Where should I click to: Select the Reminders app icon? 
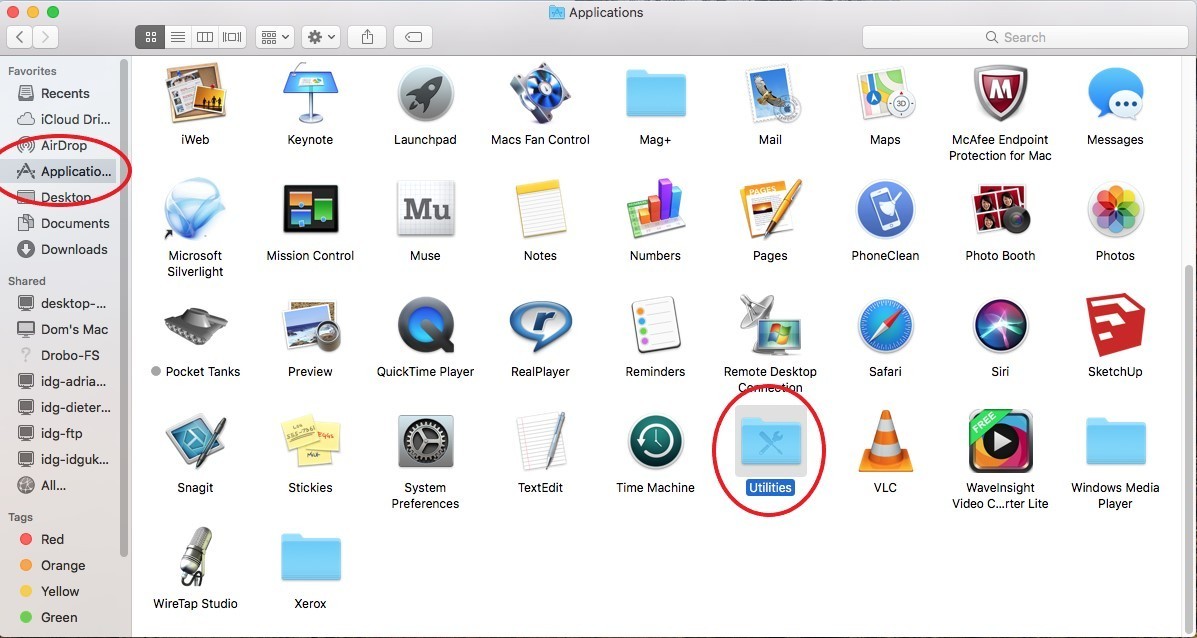[x=655, y=326]
